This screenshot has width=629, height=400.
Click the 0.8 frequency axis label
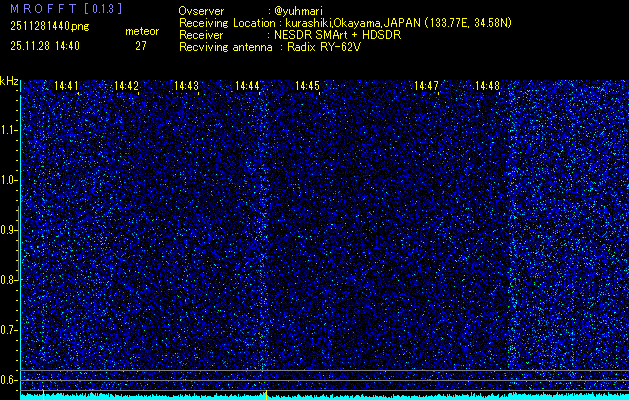coord(8,280)
